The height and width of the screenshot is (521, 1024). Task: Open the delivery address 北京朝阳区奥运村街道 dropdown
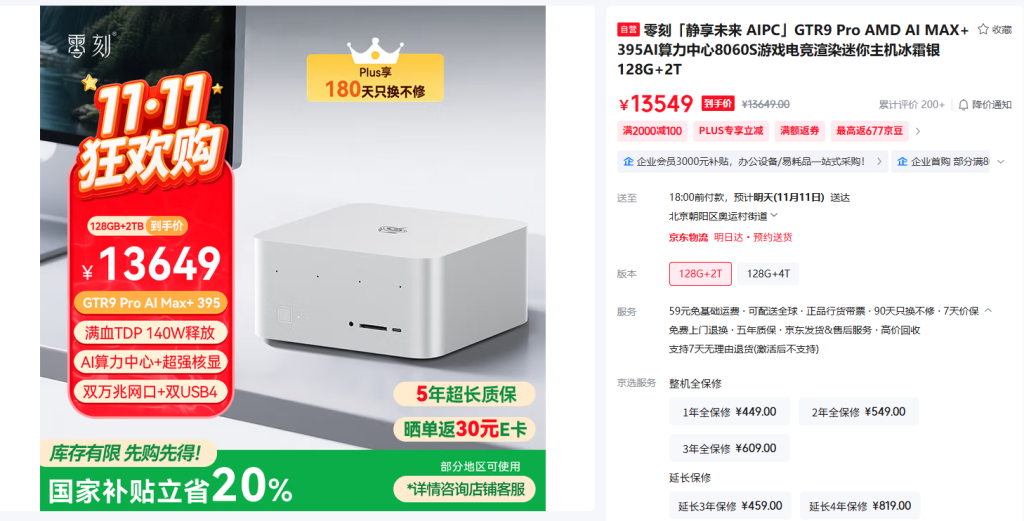(x=723, y=216)
